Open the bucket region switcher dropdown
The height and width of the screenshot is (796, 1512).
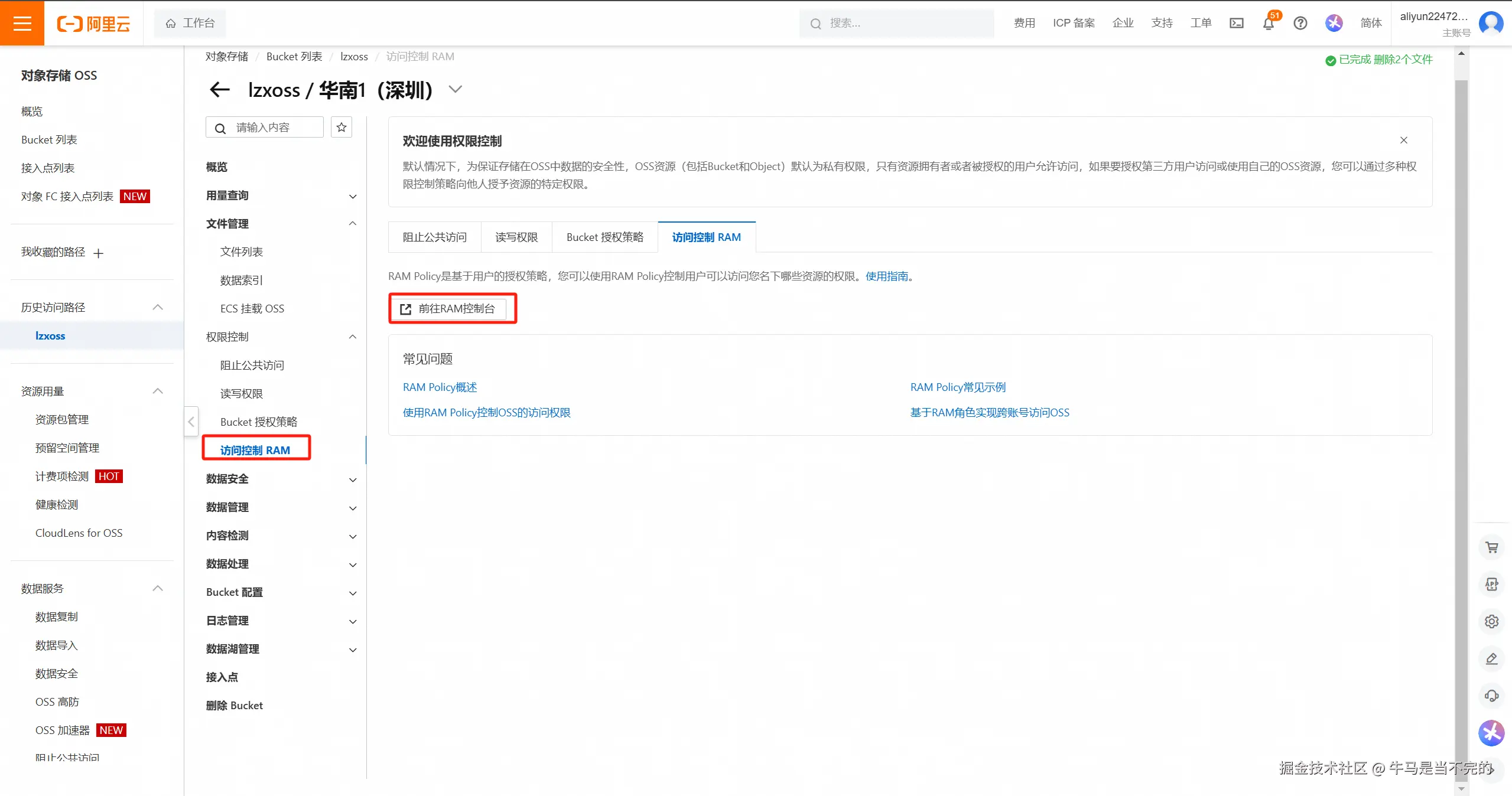[x=455, y=90]
